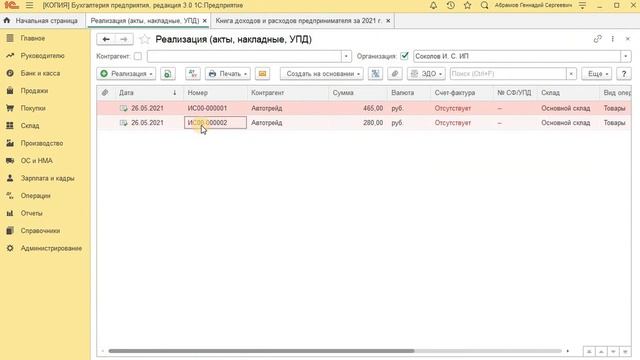The image size is (640, 360).
Task: Open help with question mark button
Action: [624, 73]
